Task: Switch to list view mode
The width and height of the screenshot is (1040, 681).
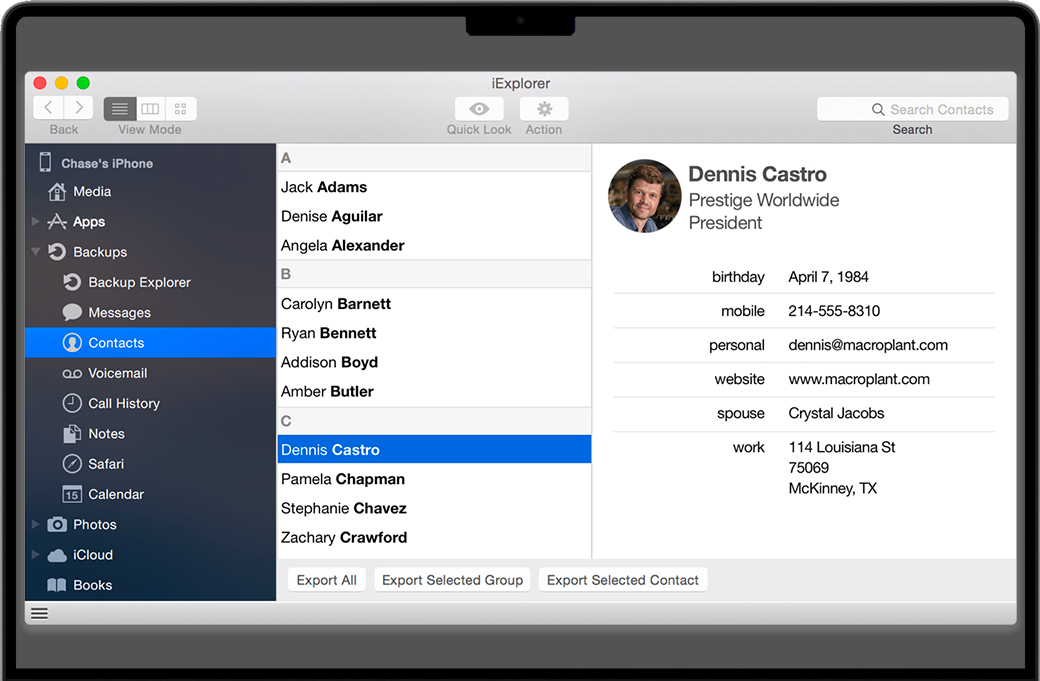Action: pos(120,109)
